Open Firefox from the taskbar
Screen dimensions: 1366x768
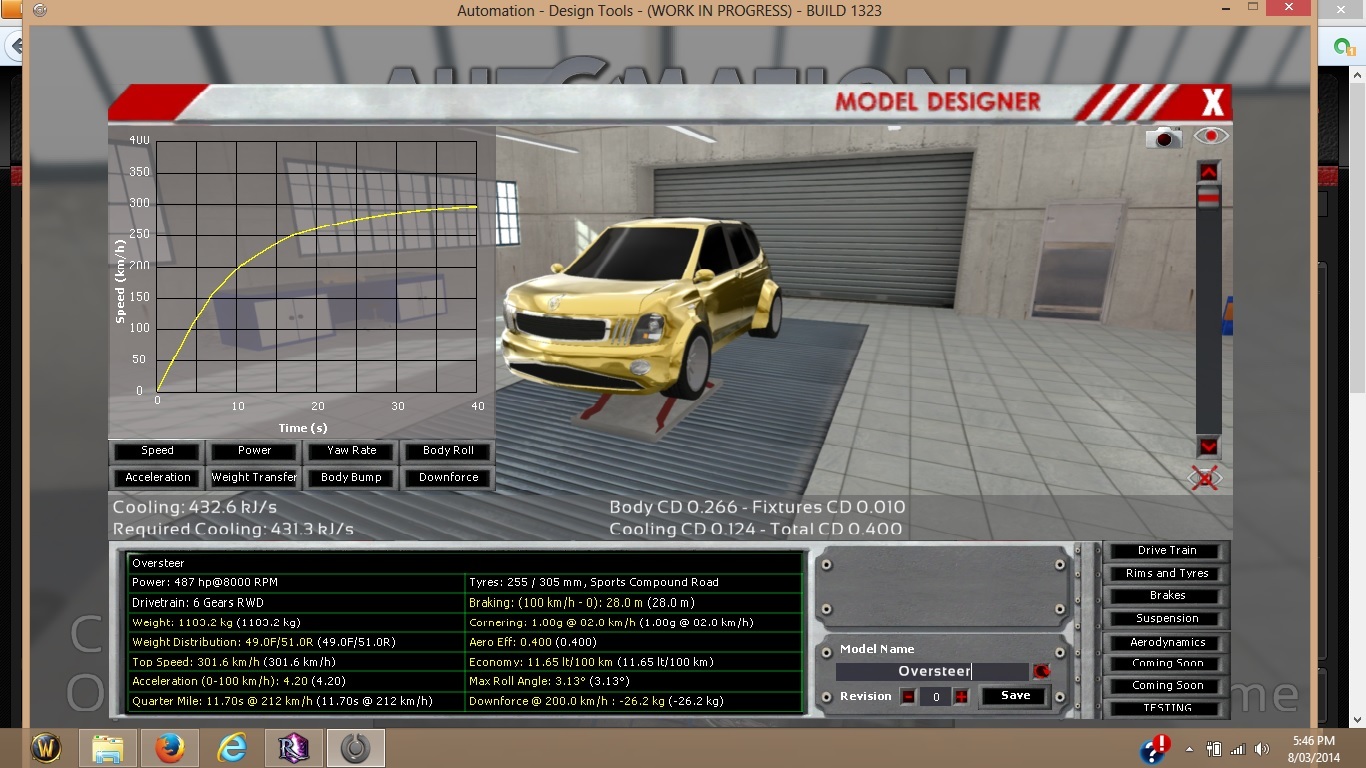170,748
